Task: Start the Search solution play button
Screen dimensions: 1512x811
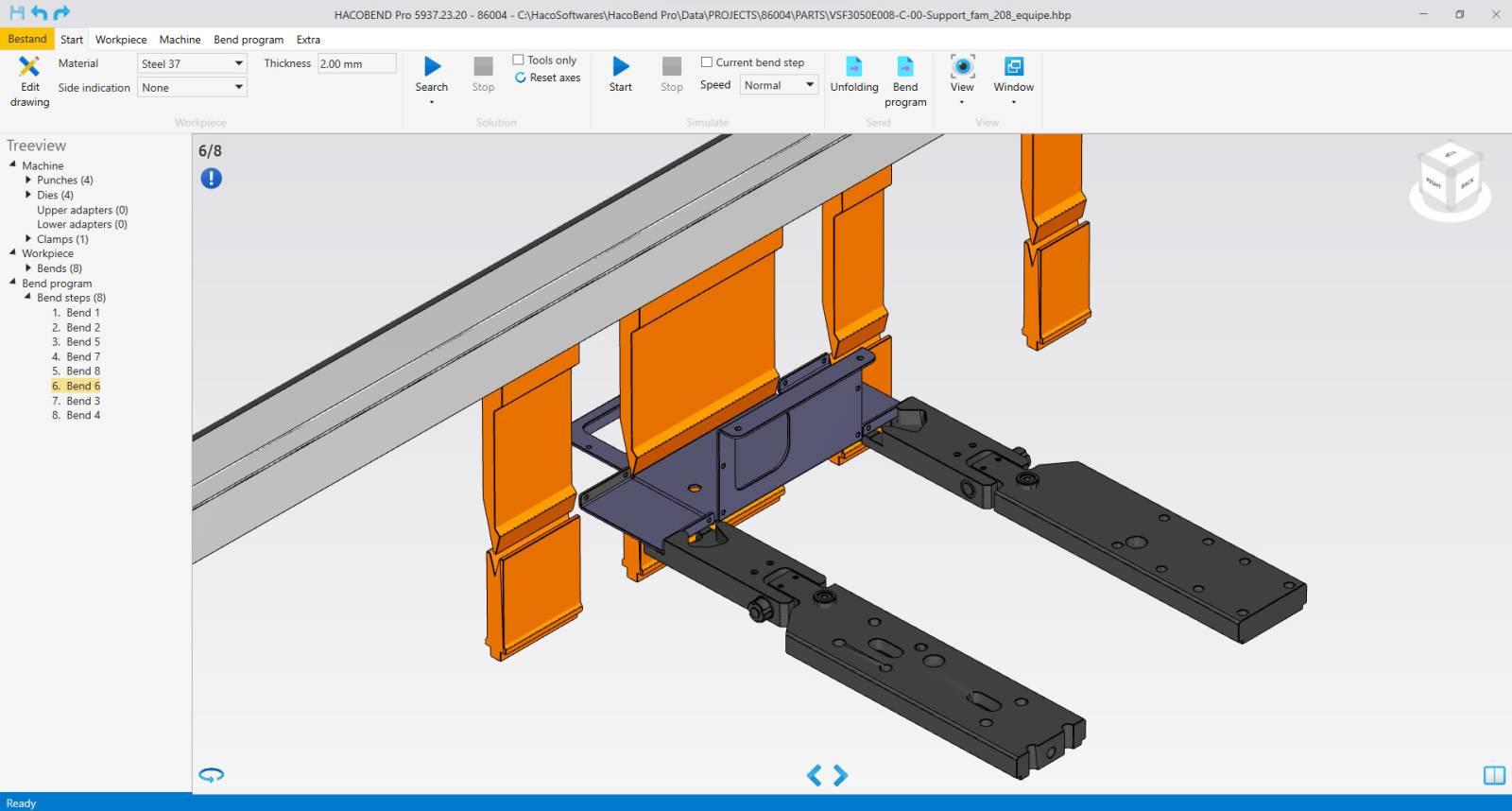Action: [x=432, y=66]
